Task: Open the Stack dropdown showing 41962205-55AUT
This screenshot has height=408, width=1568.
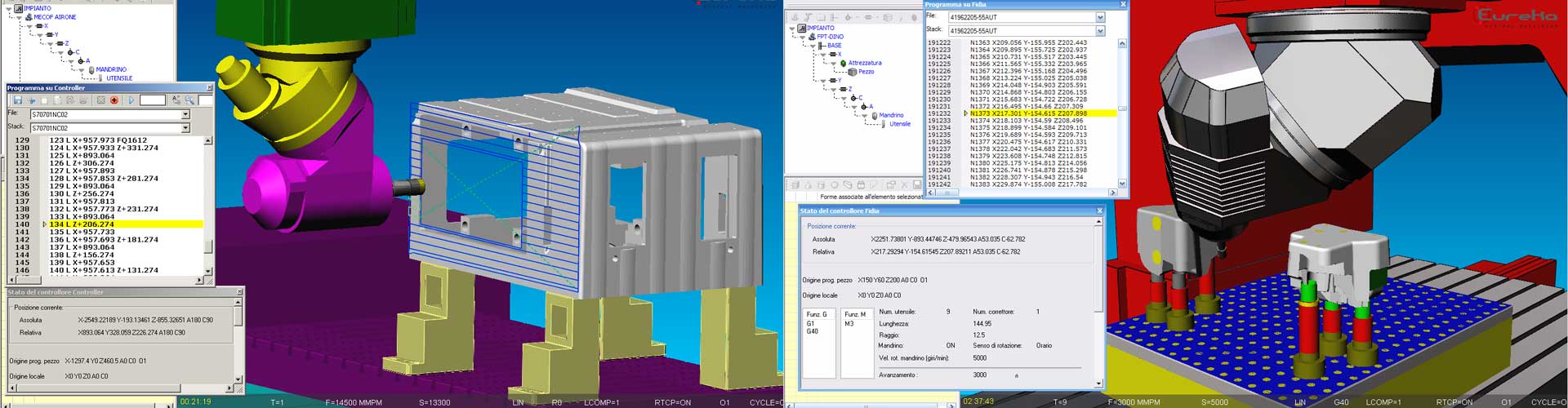Action: 1100,31
